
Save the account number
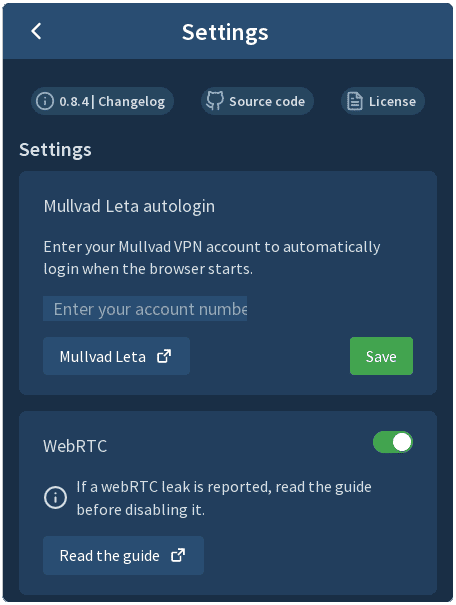pos(381,356)
